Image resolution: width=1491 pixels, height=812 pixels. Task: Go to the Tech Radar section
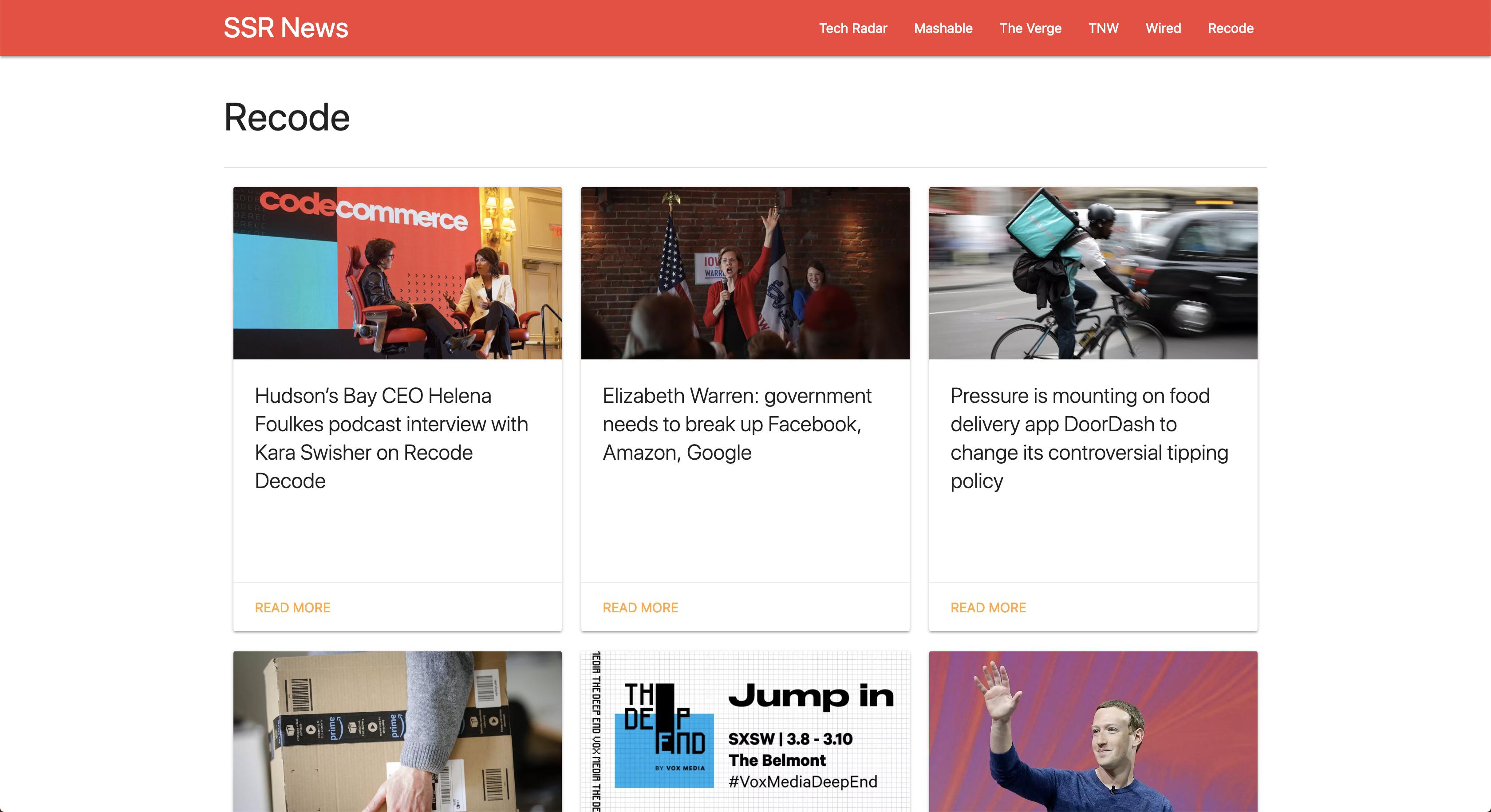[852, 28]
